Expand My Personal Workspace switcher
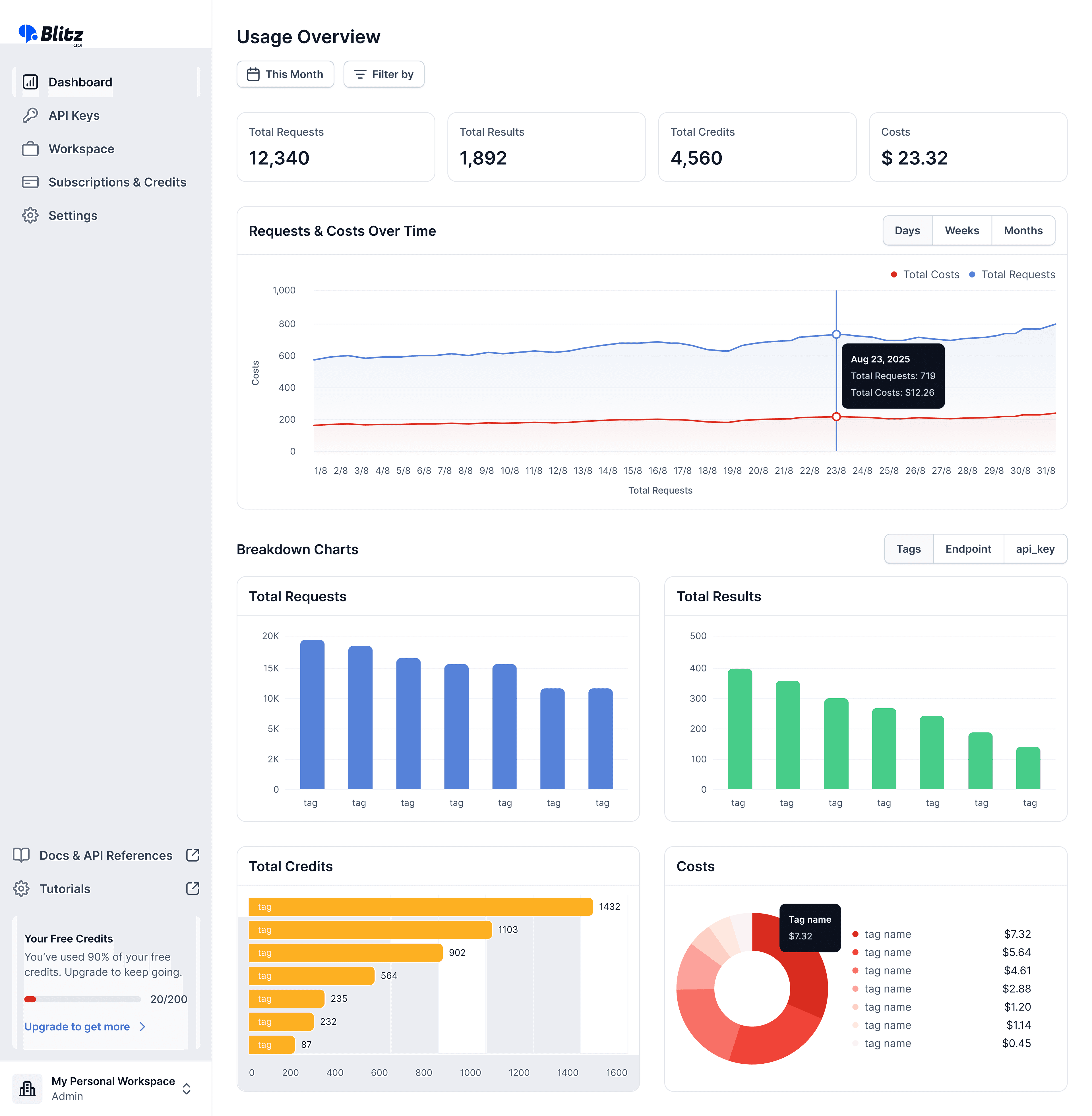1092x1116 pixels. click(x=186, y=1088)
